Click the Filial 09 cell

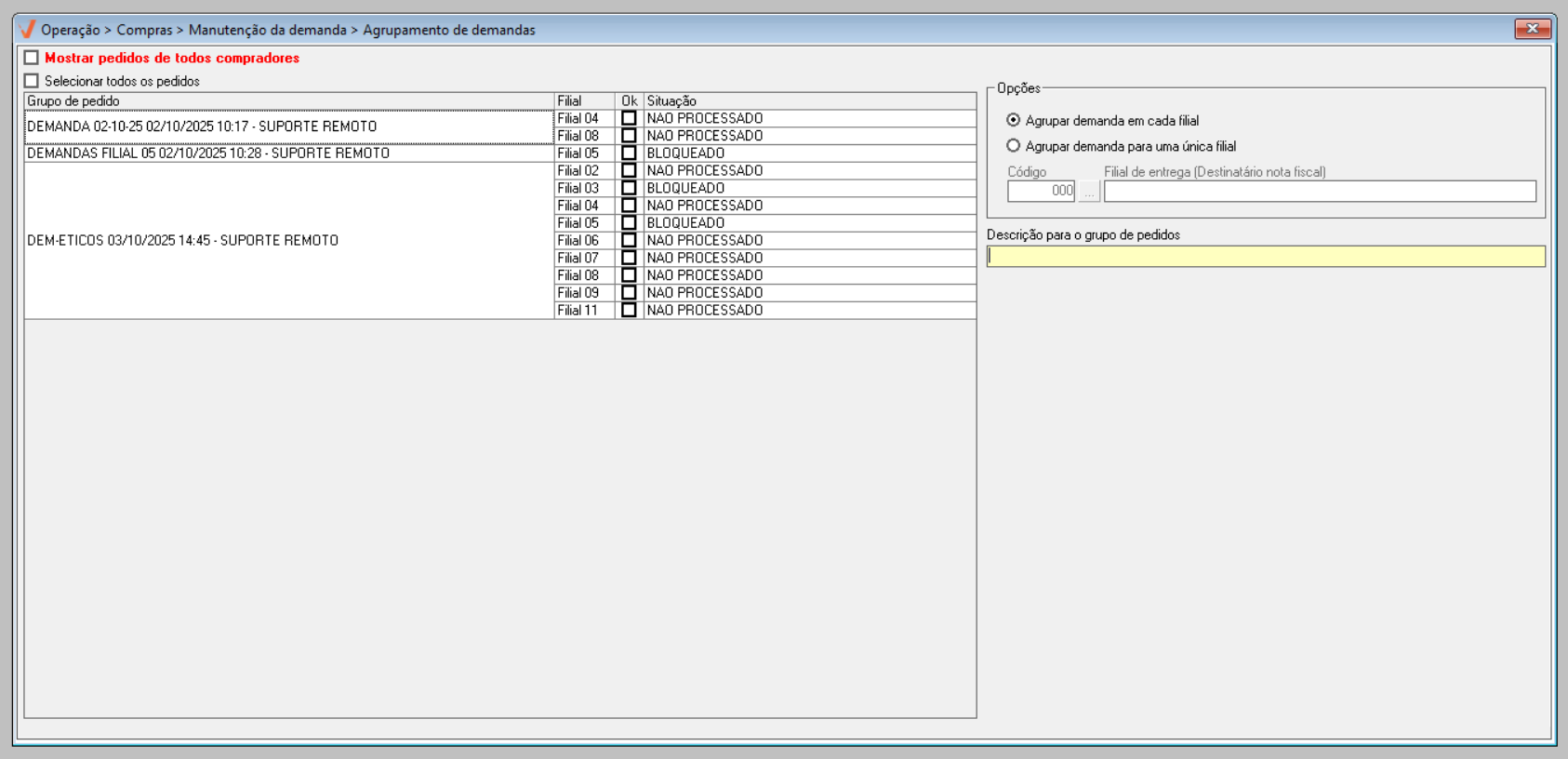coord(585,293)
